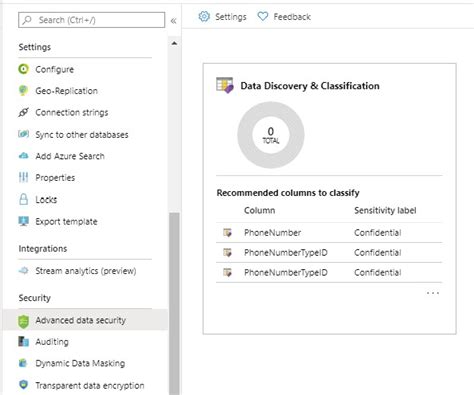This screenshot has height=395, width=474.
Task: Click the Settings toolbar button
Action: point(222,16)
